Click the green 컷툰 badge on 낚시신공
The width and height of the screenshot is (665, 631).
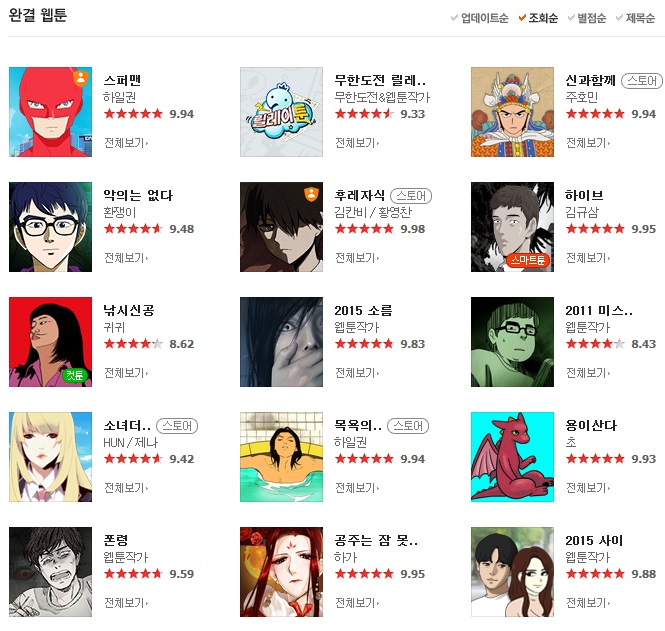pos(75,375)
